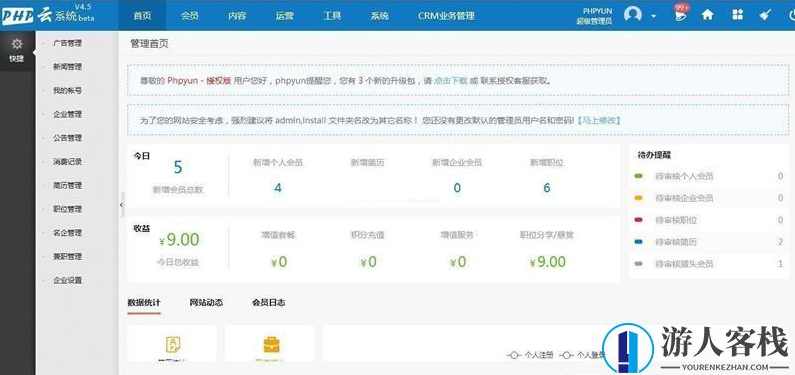Go to site home via house icon

[708, 15]
